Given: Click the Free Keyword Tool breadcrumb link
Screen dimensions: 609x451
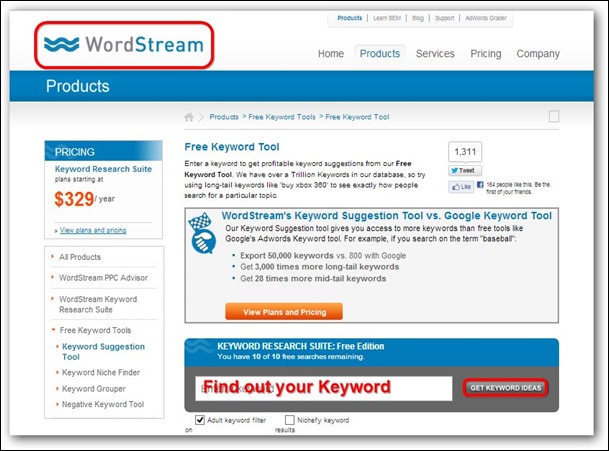Looking at the screenshot, I should pyautogui.click(x=357, y=117).
